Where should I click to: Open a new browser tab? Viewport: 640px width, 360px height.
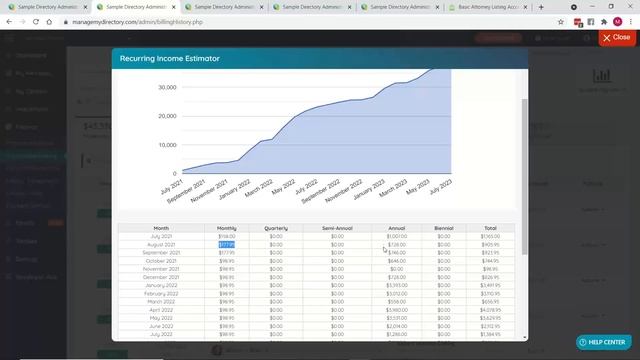[541, 7]
